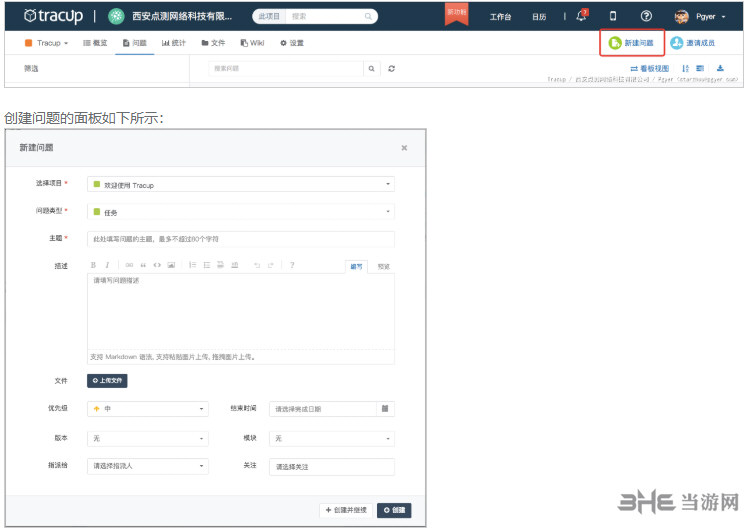Switch to the 统计 statistics tab
This screenshot has width=744, height=530.
[174, 43]
